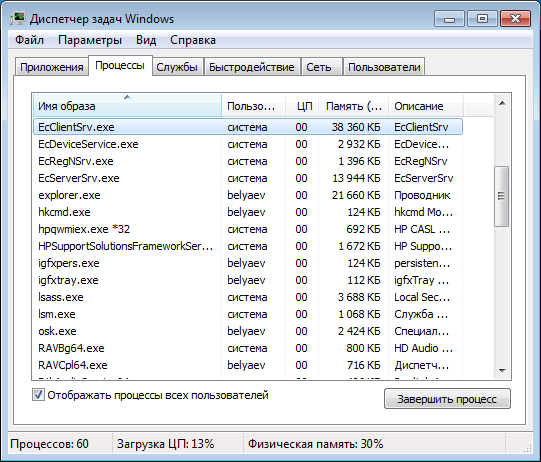Image resolution: width=541 pixels, height=462 pixels.
Task: Sort by Описание column header
Action: coord(426,106)
